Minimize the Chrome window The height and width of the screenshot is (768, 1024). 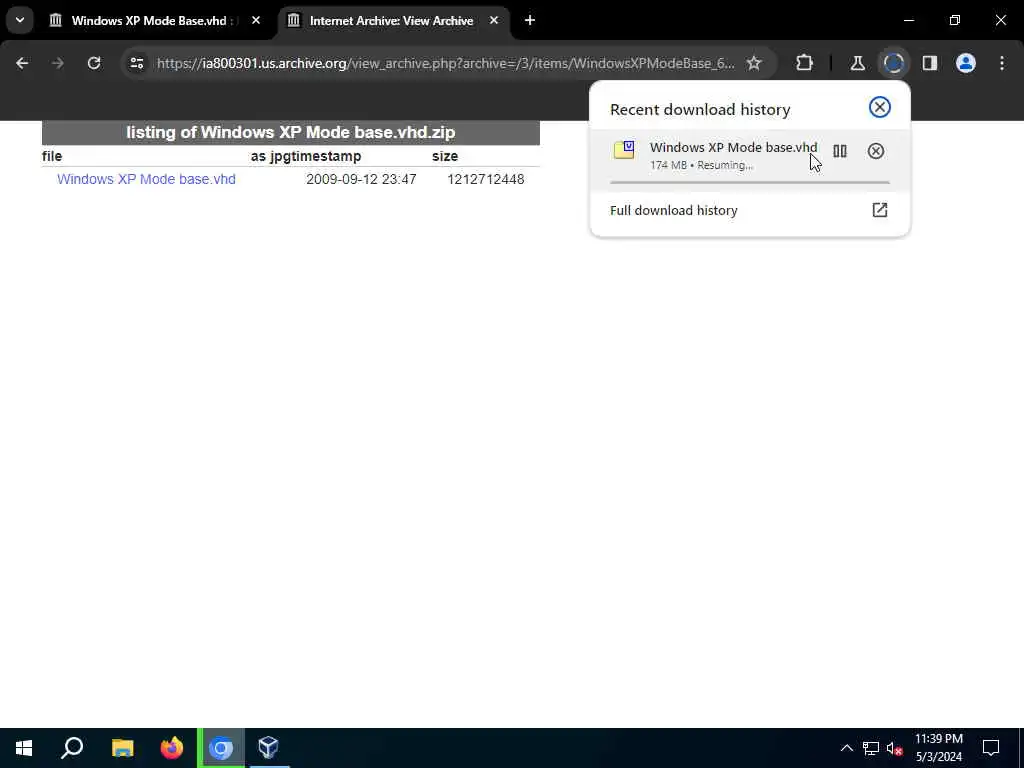(x=909, y=20)
